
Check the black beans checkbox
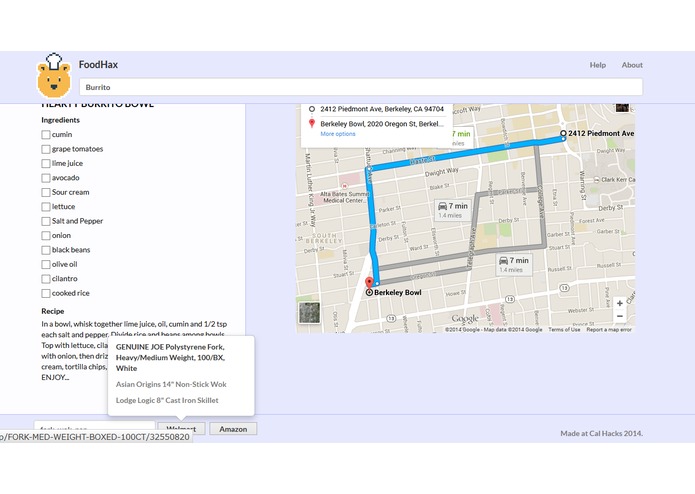coord(46,250)
